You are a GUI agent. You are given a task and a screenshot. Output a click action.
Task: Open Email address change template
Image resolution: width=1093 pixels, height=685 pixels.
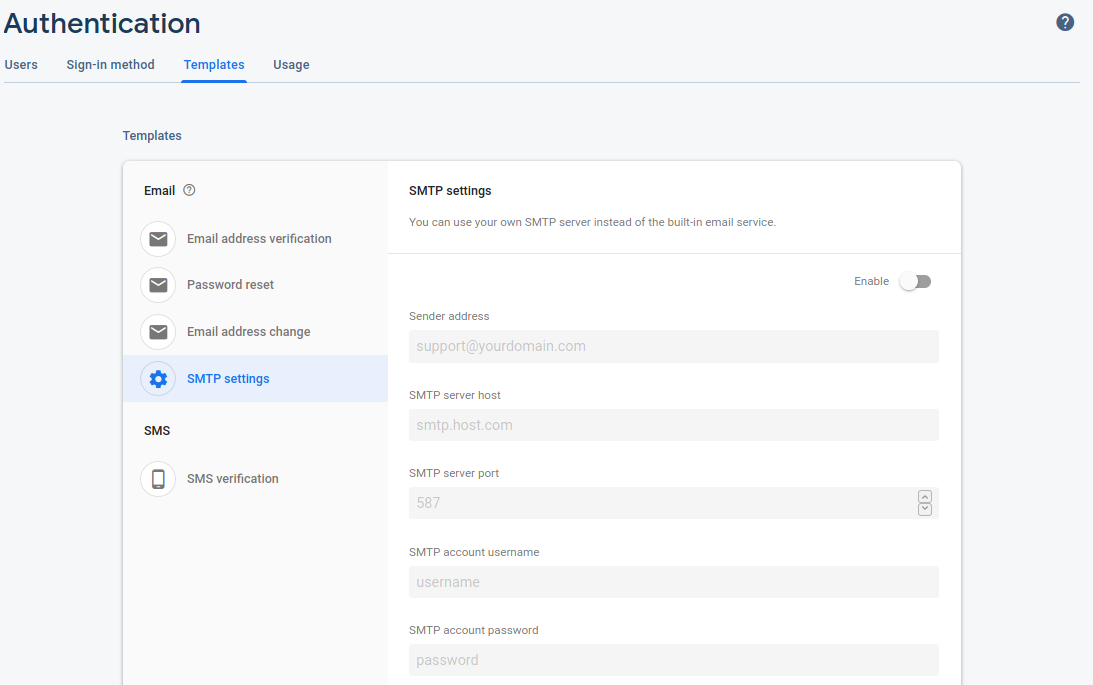(x=248, y=332)
